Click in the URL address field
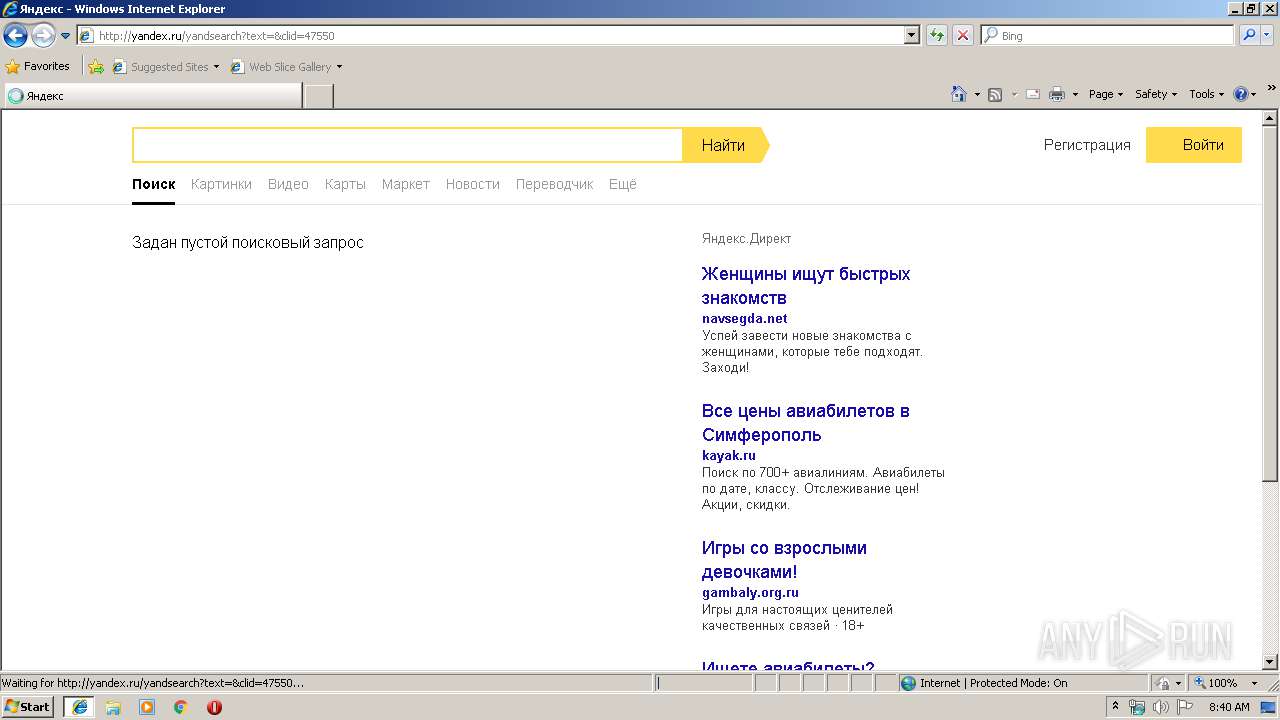1280x720 pixels. coord(490,36)
